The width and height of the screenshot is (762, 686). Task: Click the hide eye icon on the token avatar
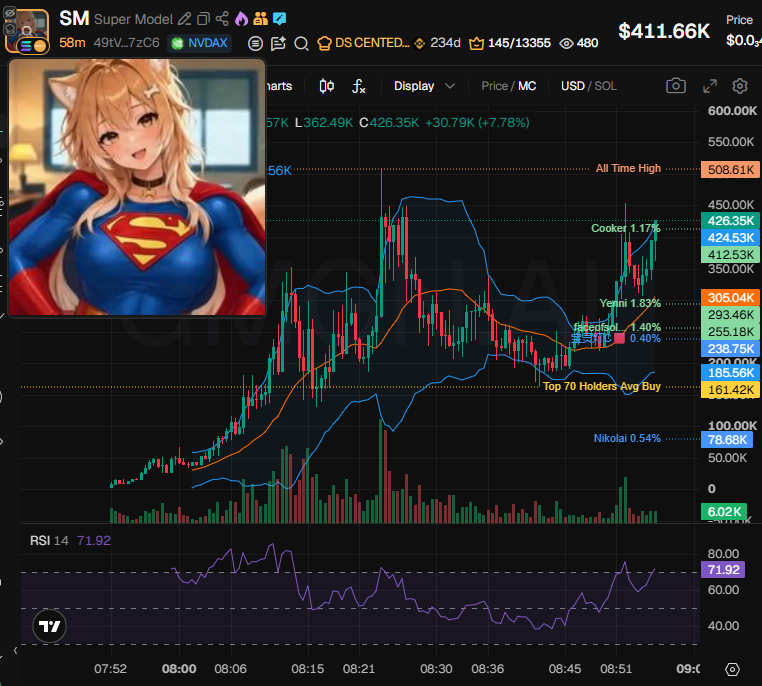click(x=10, y=14)
